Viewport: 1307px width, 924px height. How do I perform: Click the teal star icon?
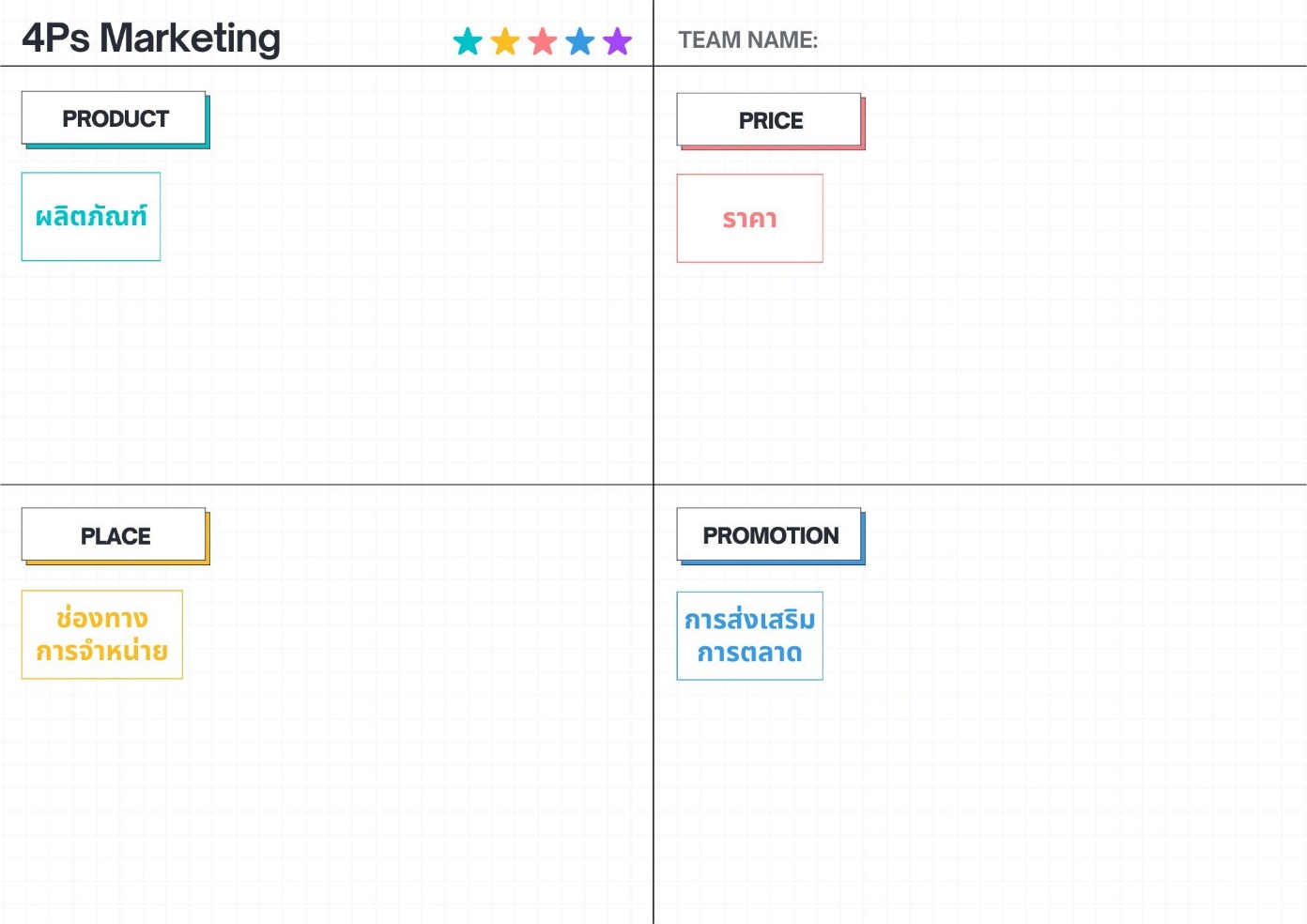468,41
